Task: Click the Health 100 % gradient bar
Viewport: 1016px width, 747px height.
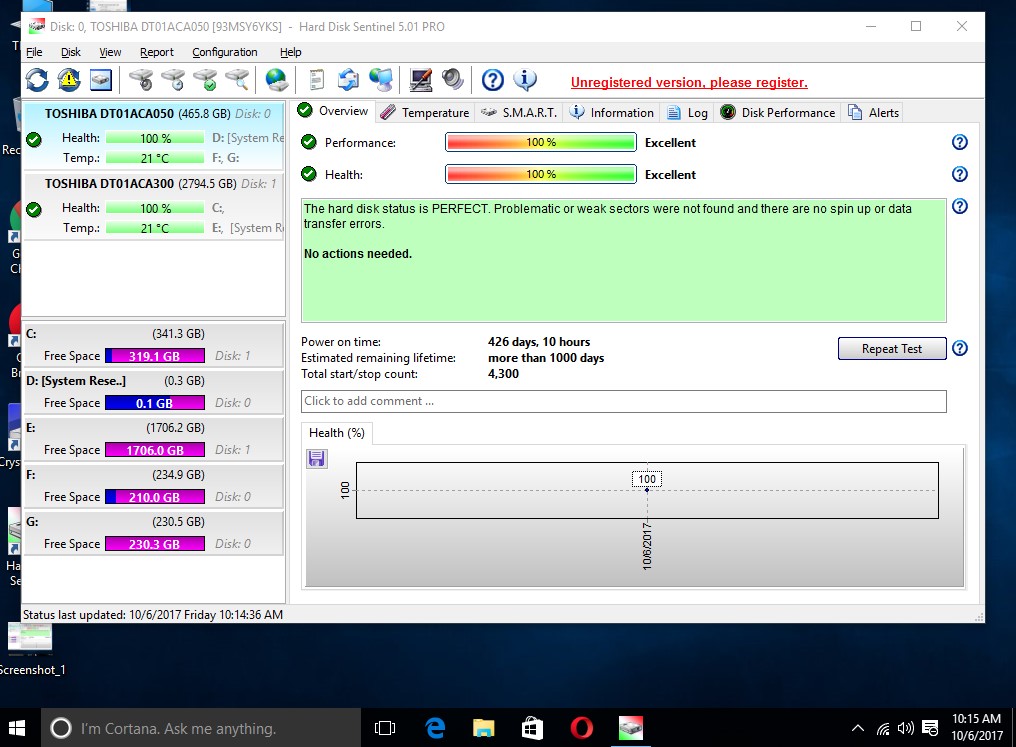Action: pos(540,174)
